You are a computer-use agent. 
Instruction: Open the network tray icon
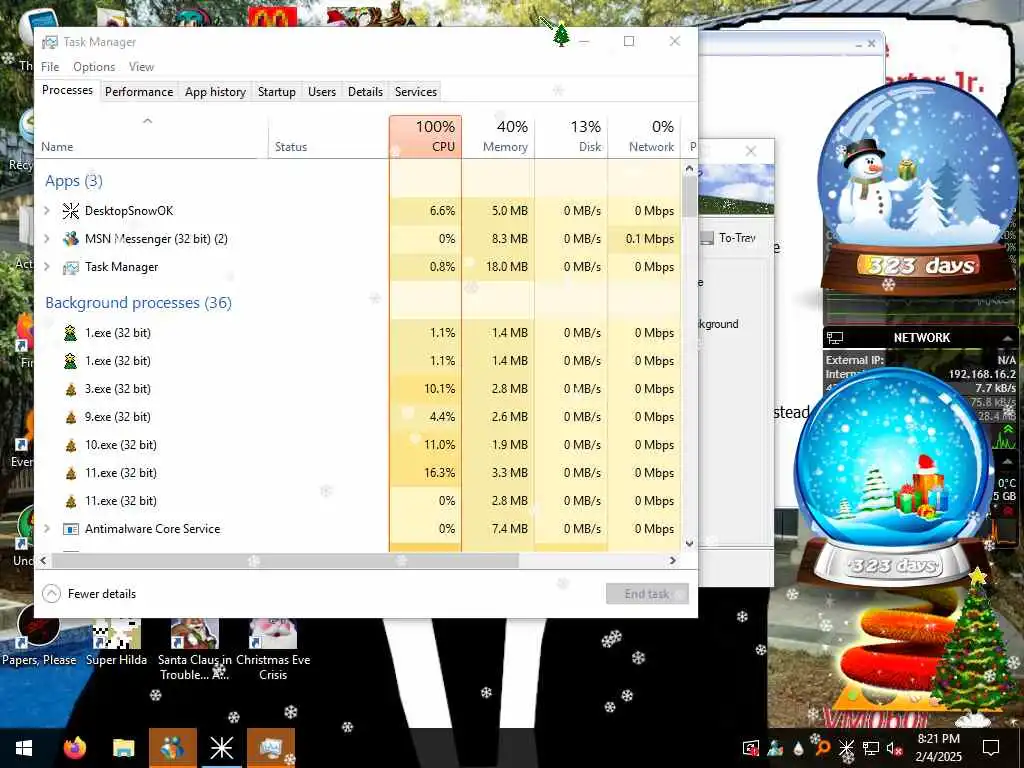point(871,748)
